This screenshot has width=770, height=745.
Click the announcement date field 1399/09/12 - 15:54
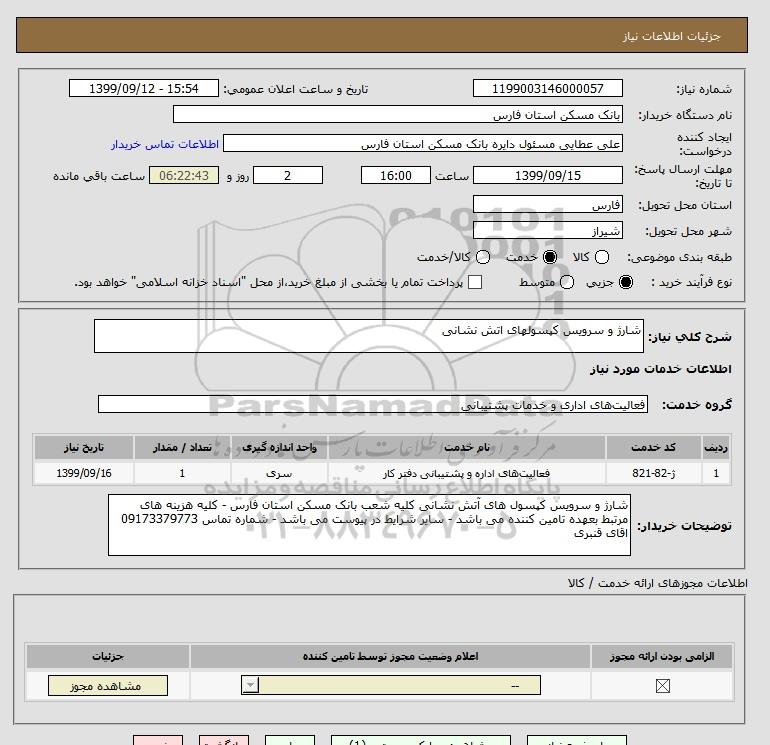point(143,88)
